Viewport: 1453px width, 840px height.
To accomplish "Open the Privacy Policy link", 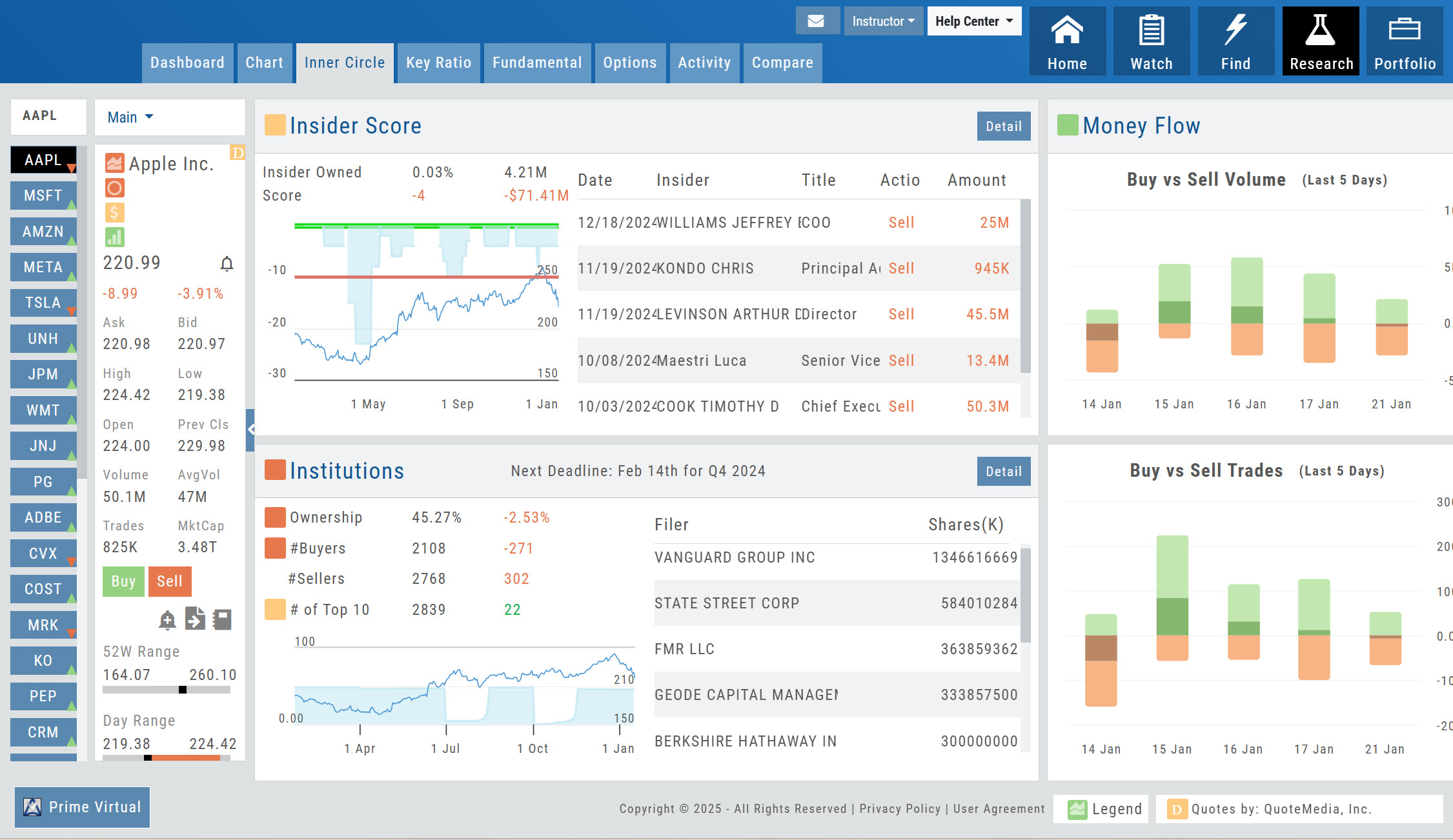I will pos(900,809).
